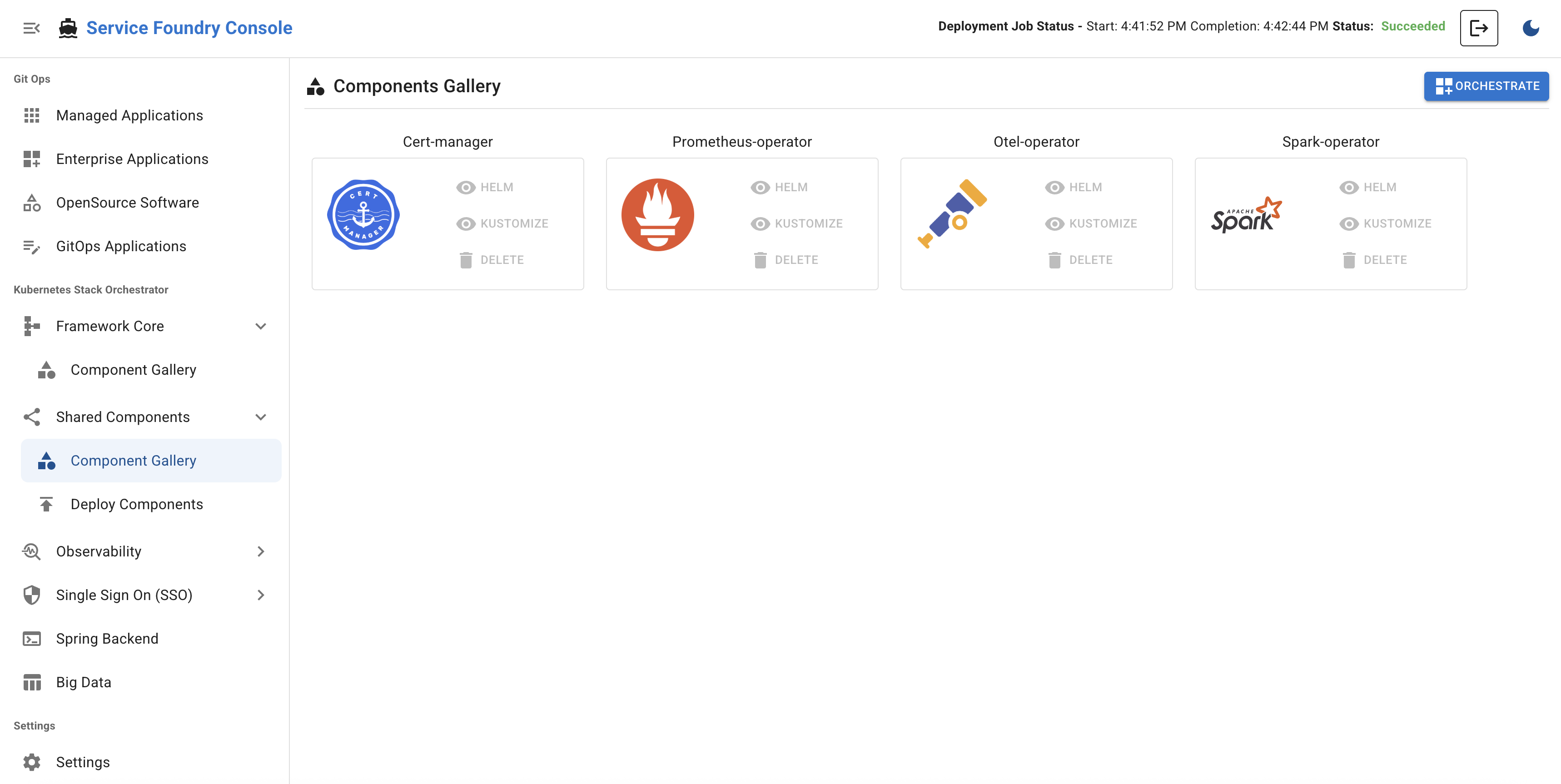
Task: Open Enterprise Applications menu item
Action: 144,159
